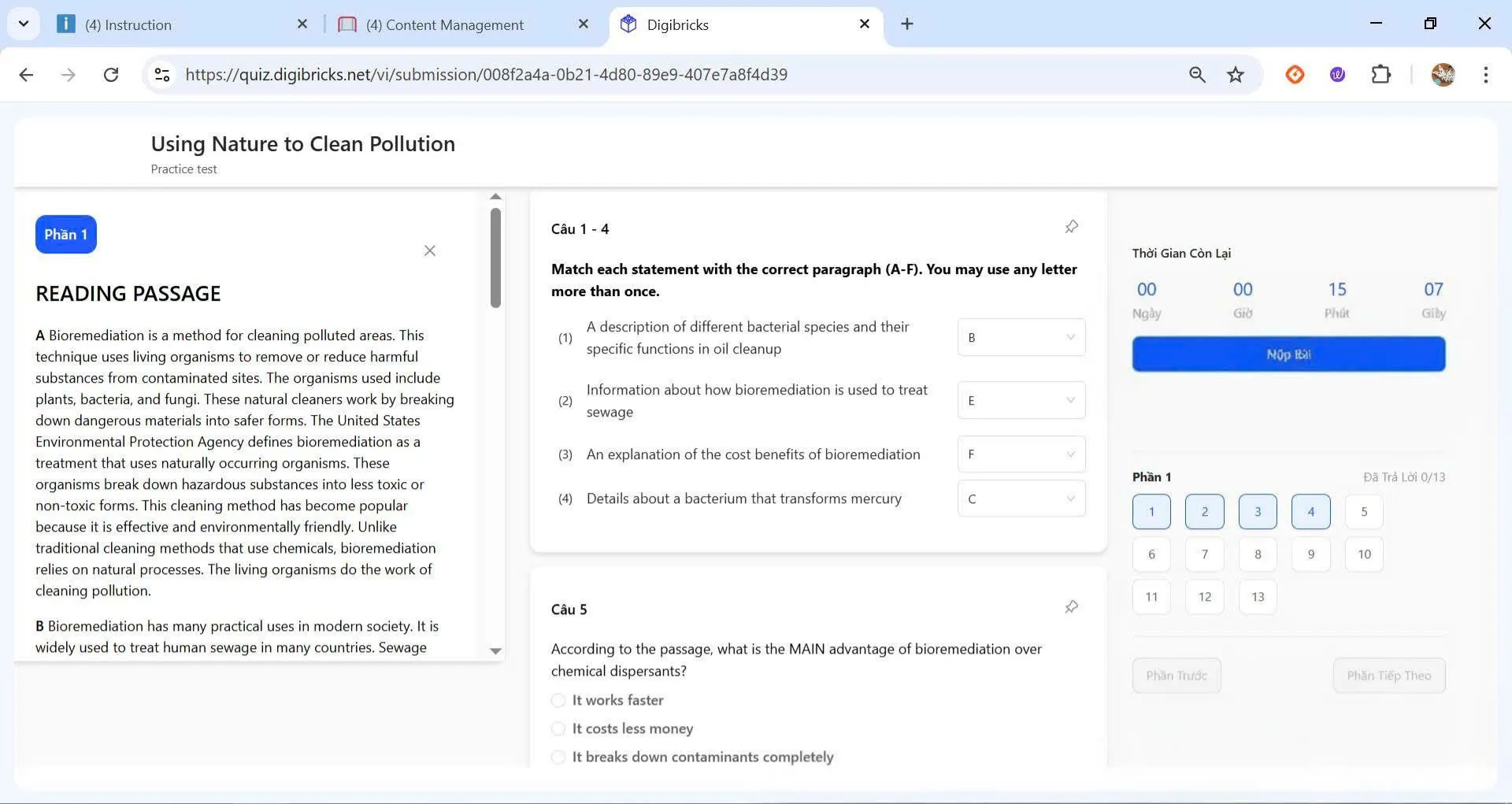Bookmark this page with the star icon
Image resolution: width=1512 pixels, height=804 pixels.
pos(1235,75)
